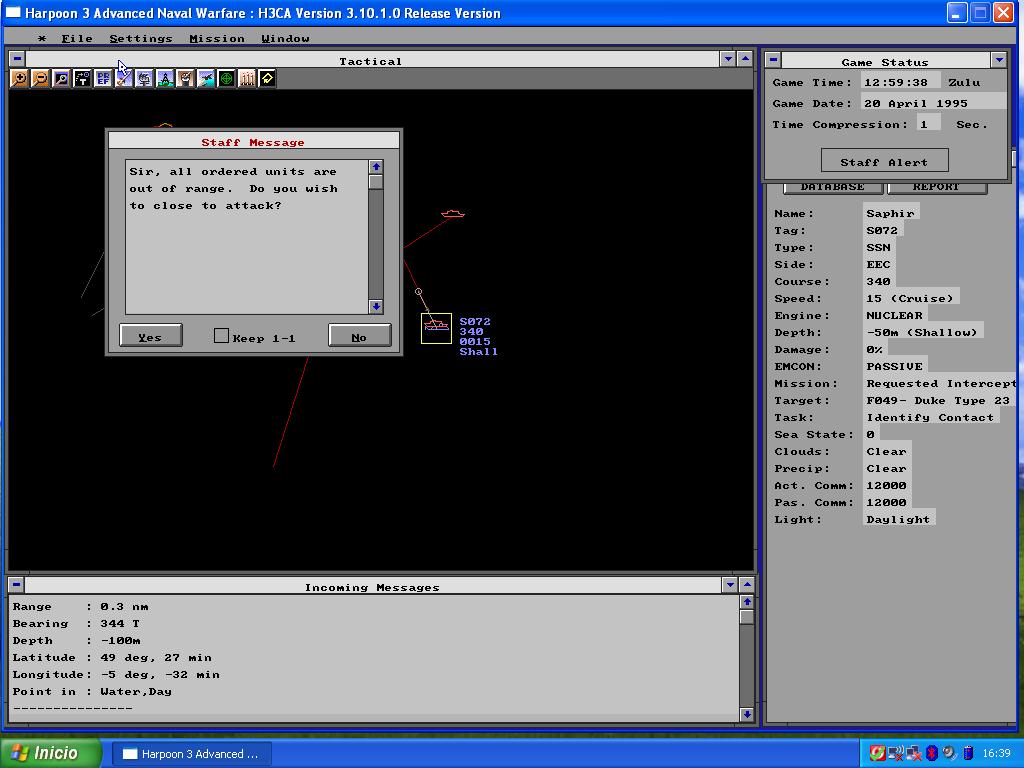Open the Game Status window dropdown arrow
1024x768 pixels.
[x=998, y=61]
